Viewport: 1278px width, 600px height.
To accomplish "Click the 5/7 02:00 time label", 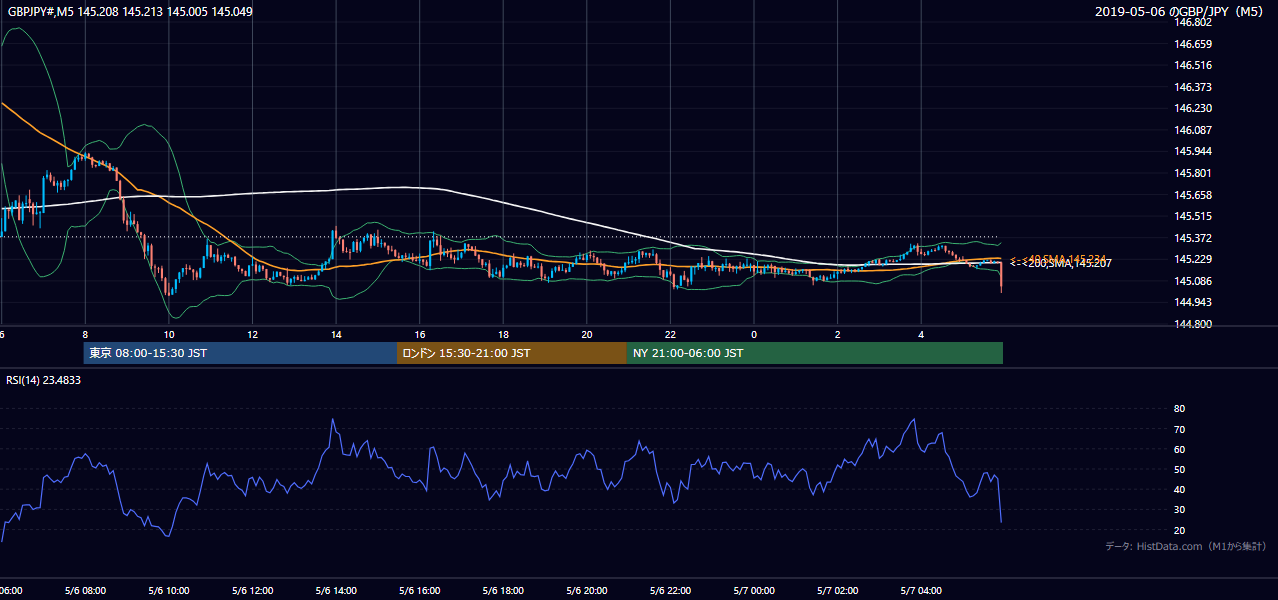I will (838, 590).
